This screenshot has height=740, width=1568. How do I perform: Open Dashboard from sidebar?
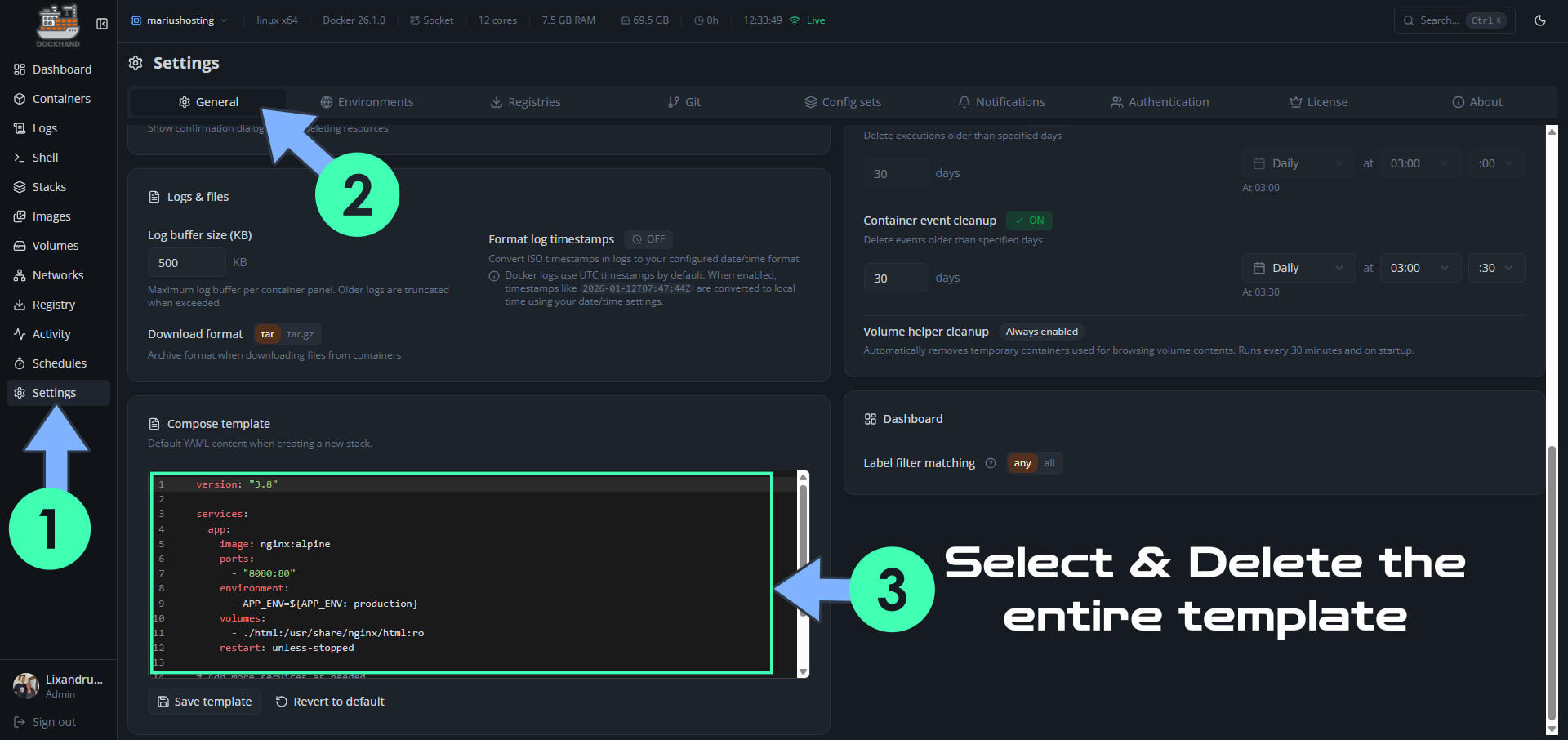pos(58,69)
